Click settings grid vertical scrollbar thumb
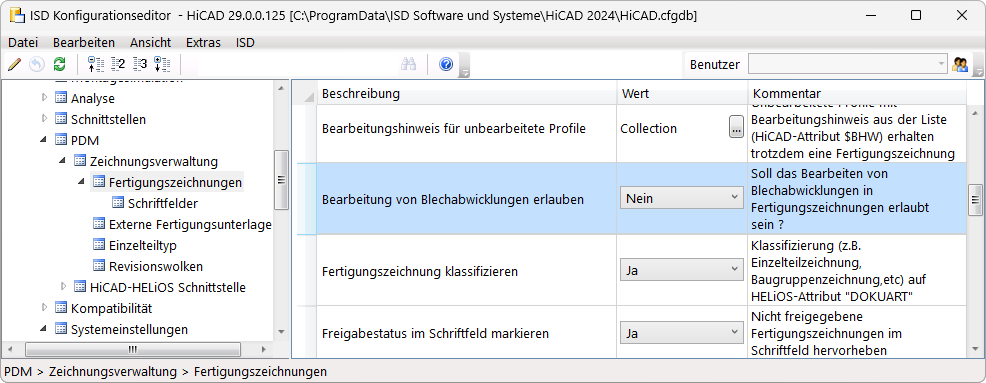 (975, 200)
